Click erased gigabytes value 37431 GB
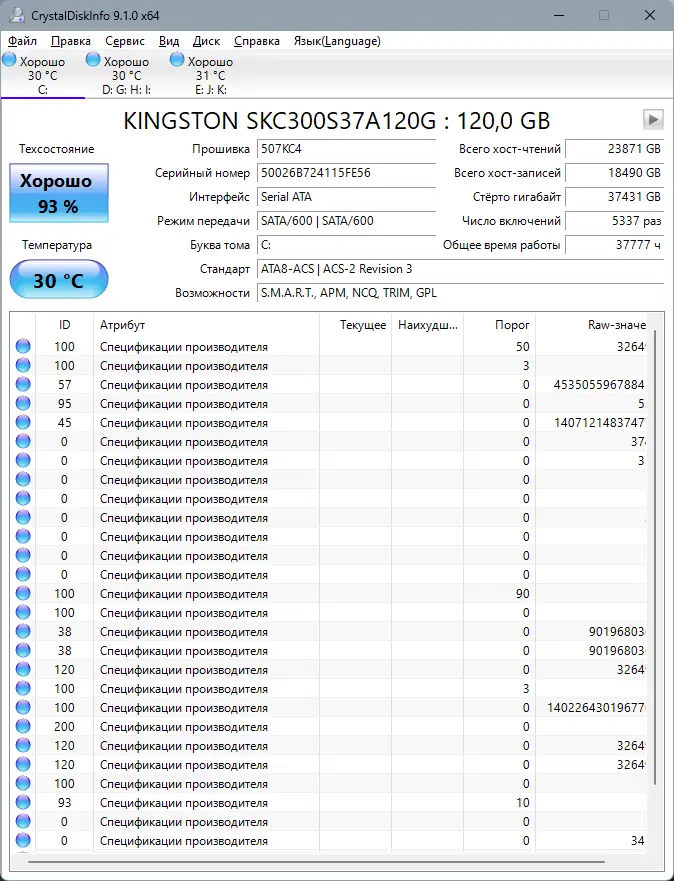The height and width of the screenshot is (881, 674). click(614, 197)
